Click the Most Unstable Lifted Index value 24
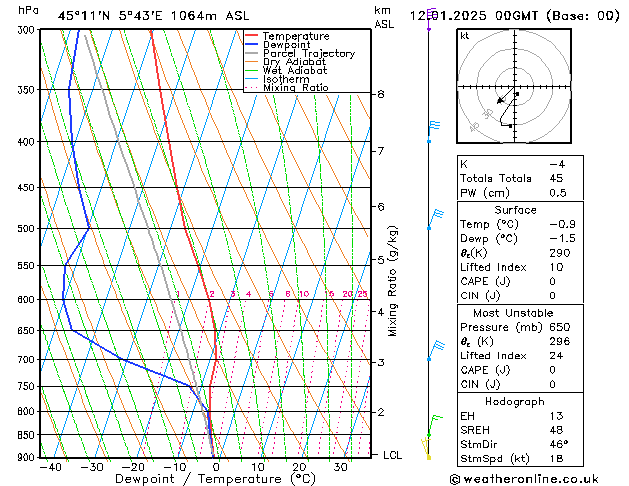The image size is (629, 486). (x=556, y=356)
